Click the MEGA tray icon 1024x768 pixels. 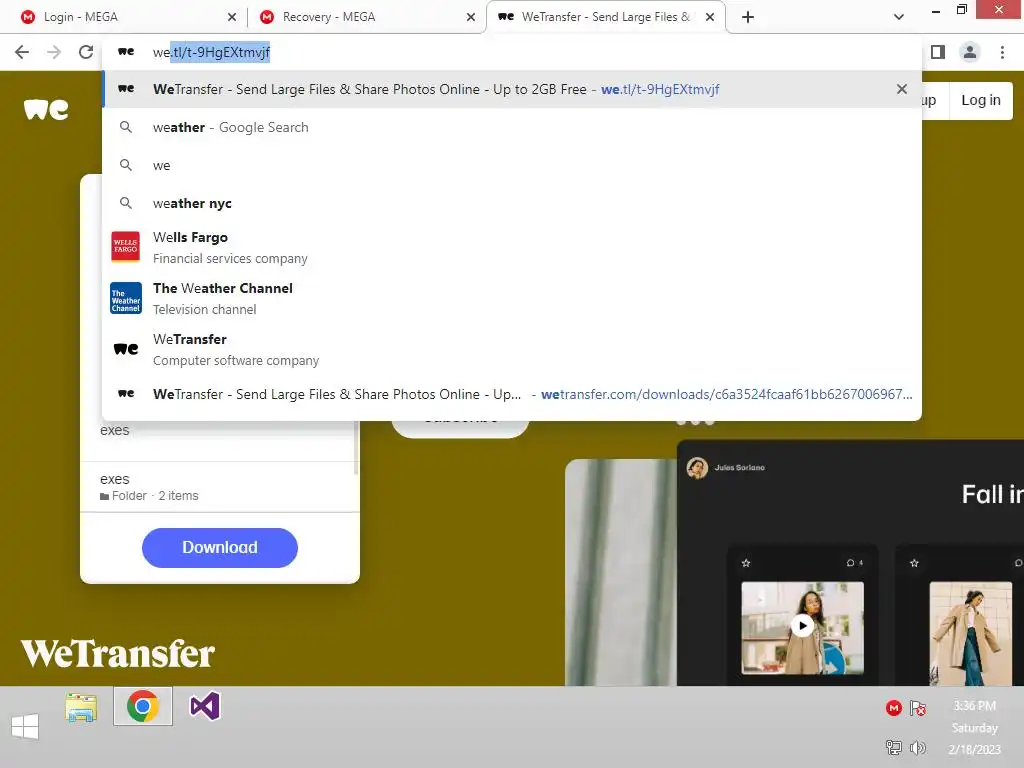click(x=893, y=708)
